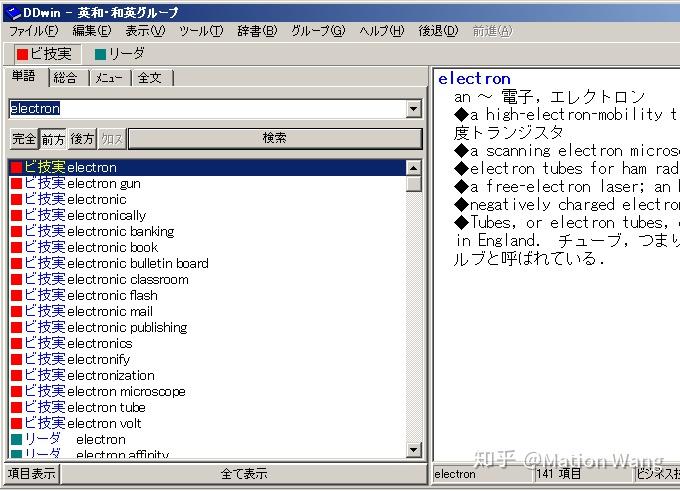Screen dimensions: 680x491
Task: Open the ファイル(F) menu
Action: (x=32, y=31)
